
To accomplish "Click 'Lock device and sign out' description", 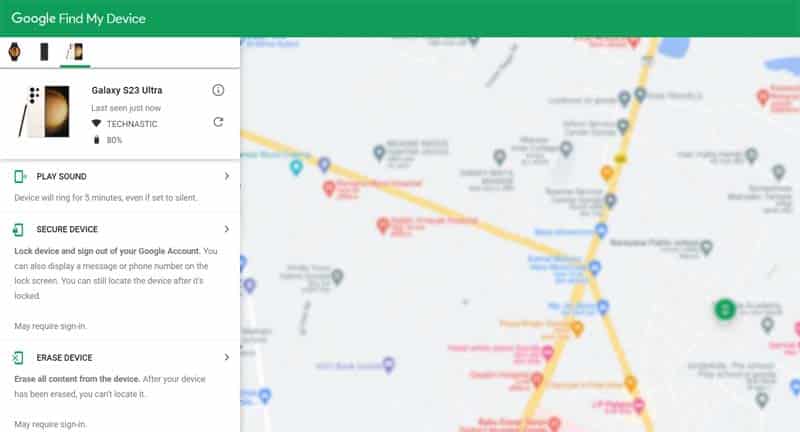I will pyautogui.click(x=116, y=273).
